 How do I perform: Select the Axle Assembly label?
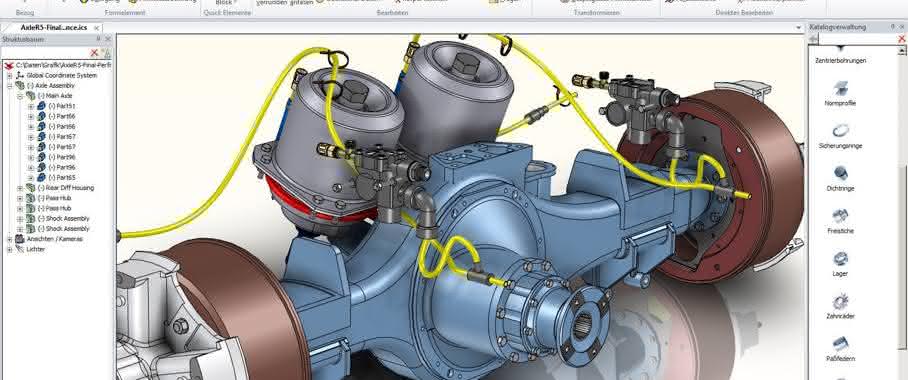(x=50, y=85)
